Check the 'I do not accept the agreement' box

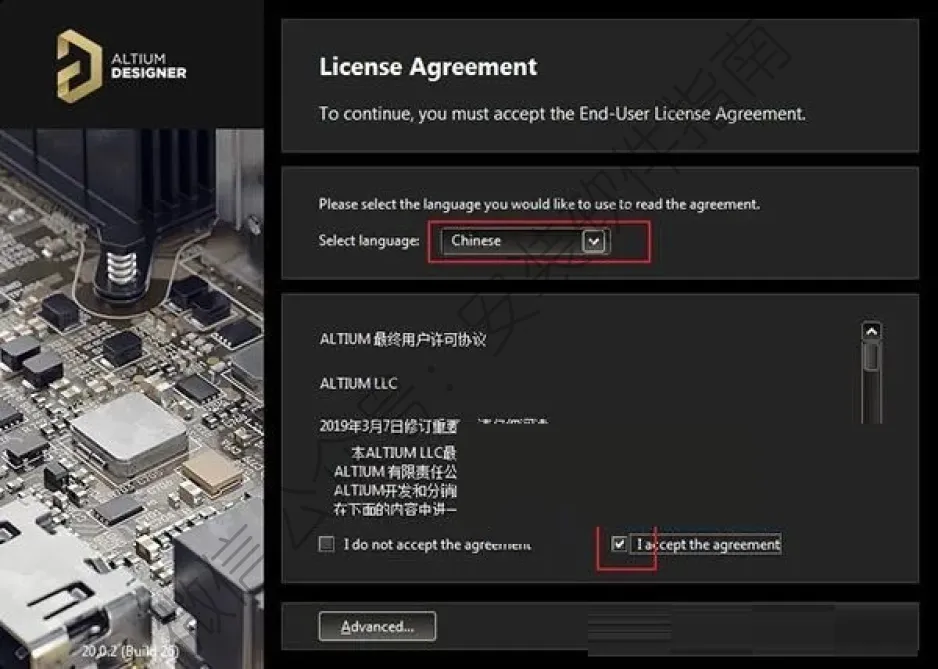(327, 544)
